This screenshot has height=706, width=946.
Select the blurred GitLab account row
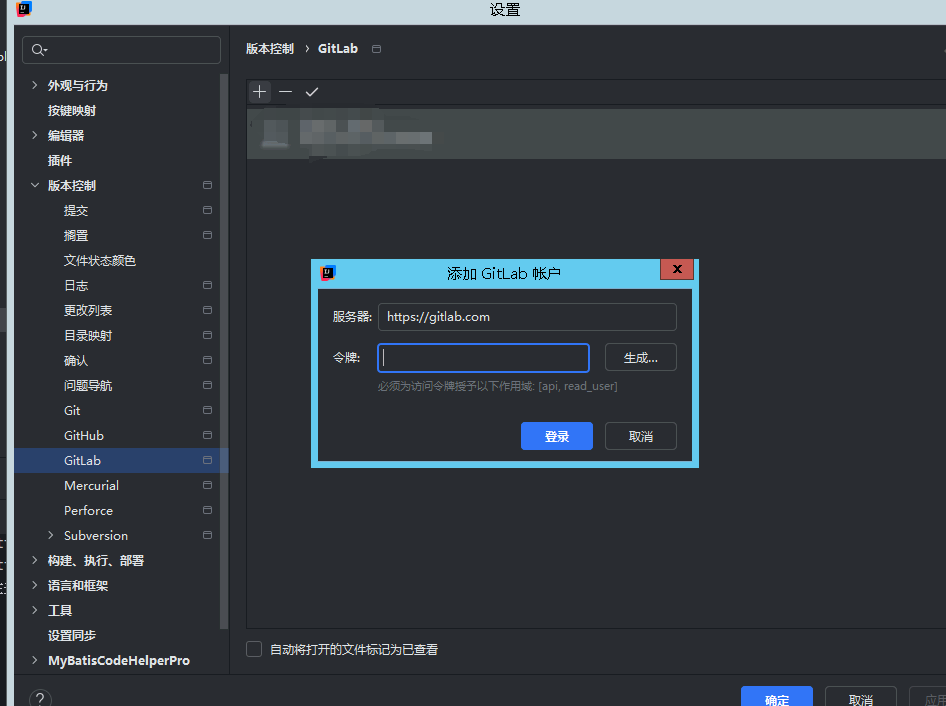click(596, 133)
